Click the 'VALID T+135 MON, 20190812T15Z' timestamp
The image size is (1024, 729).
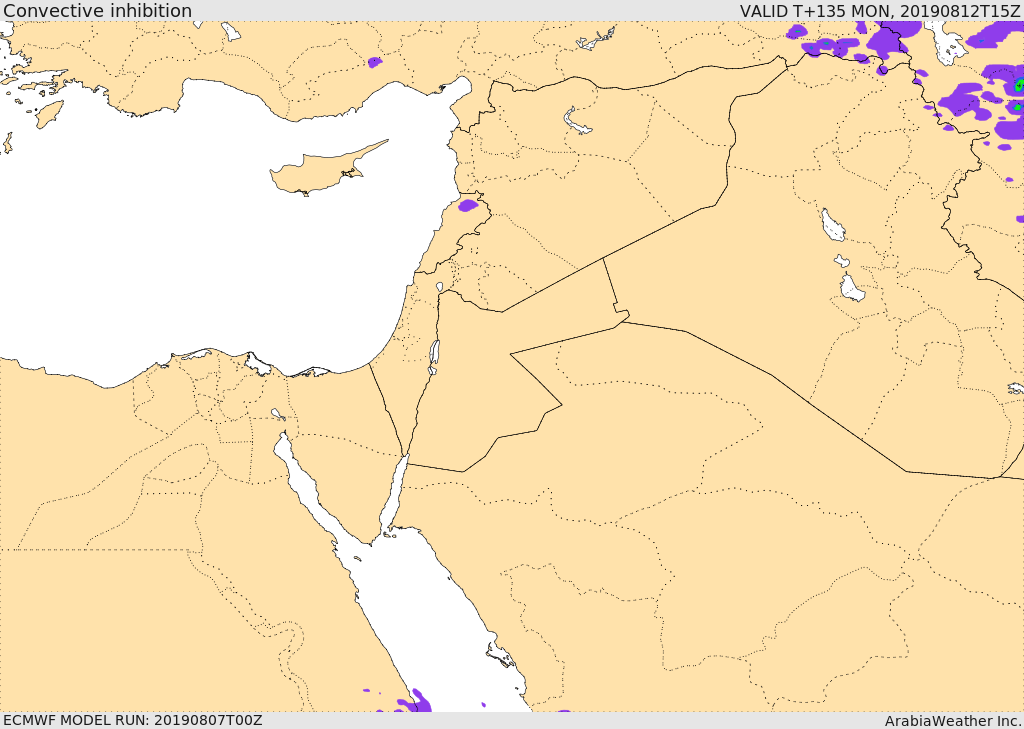tap(880, 10)
